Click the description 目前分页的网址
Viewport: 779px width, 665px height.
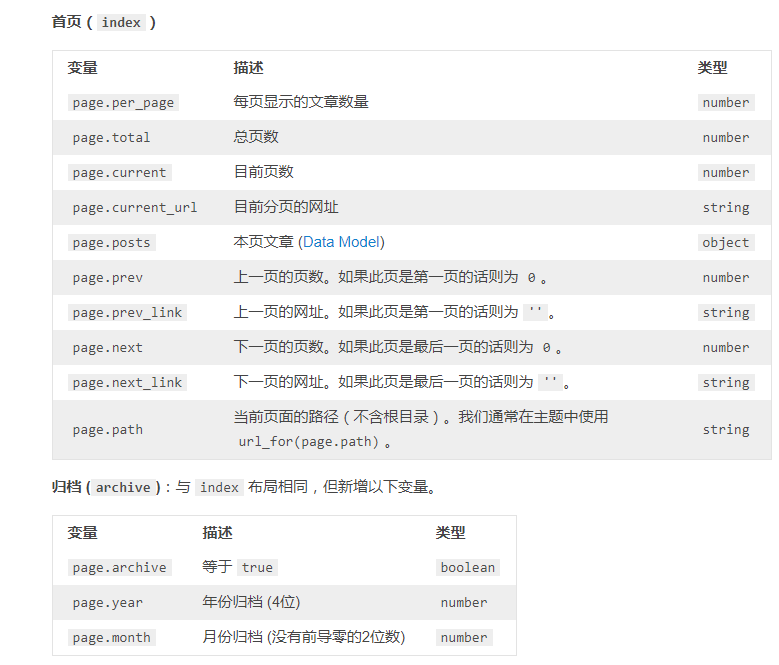tap(286, 207)
